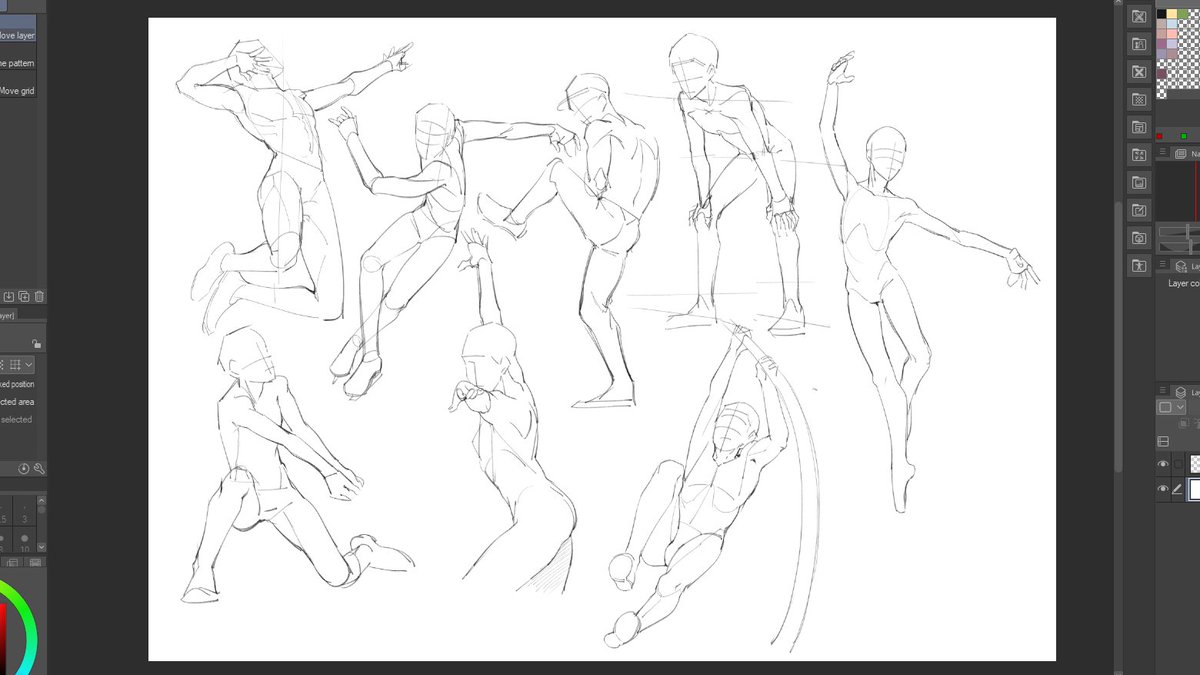The width and height of the screenshot is (1200, 675).
Task: Open the grid options dropdown arrow
Action: pyautogui.click(x=29, y=365)
